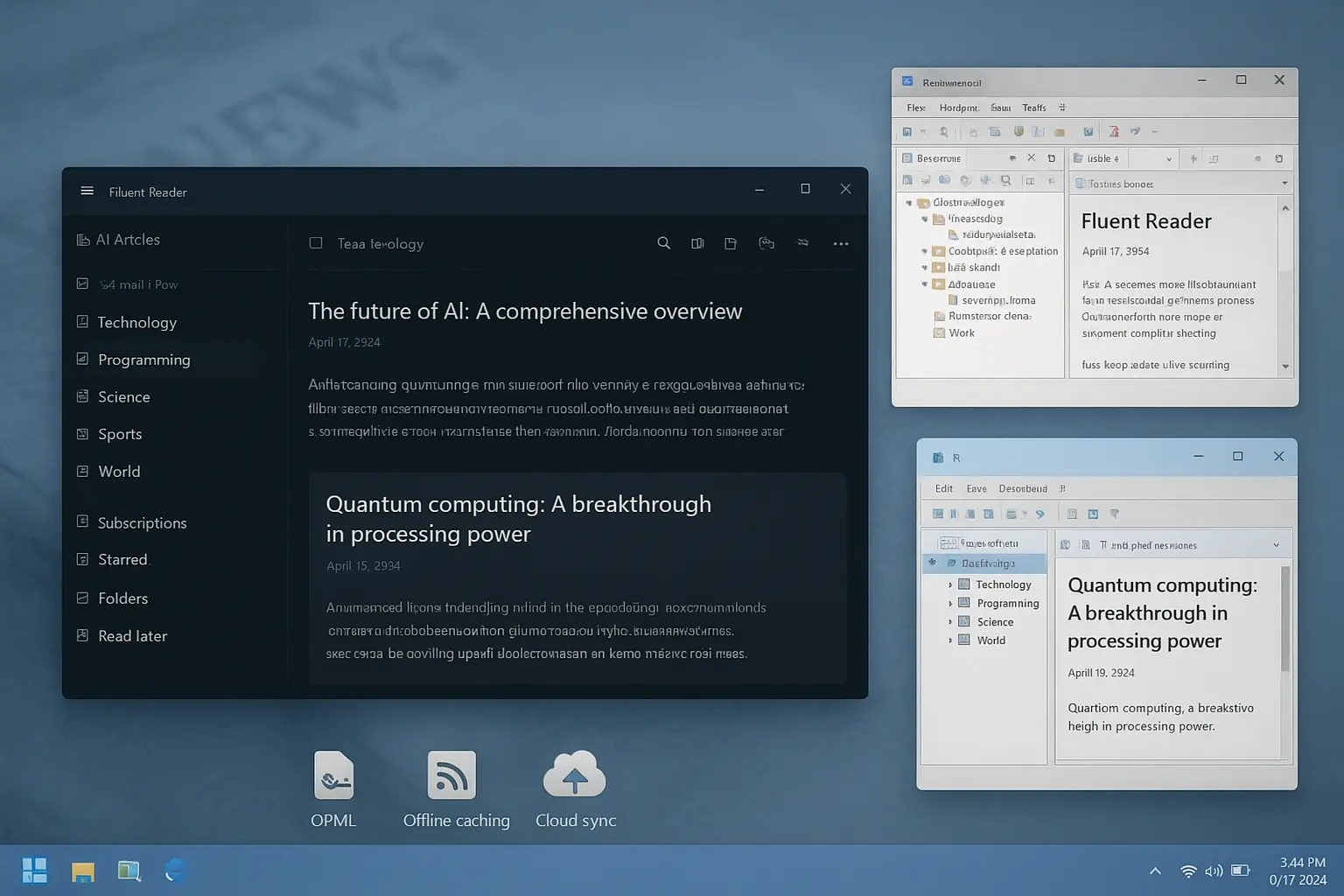Open the Windows Start menu
The height and width of the screenshot is (896, 1344).
click(x=34, y=871)
